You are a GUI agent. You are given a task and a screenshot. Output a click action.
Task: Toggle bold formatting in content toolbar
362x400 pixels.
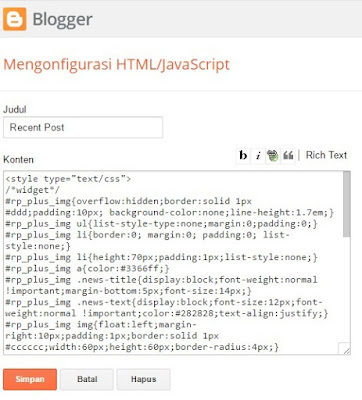coord(243,155)
